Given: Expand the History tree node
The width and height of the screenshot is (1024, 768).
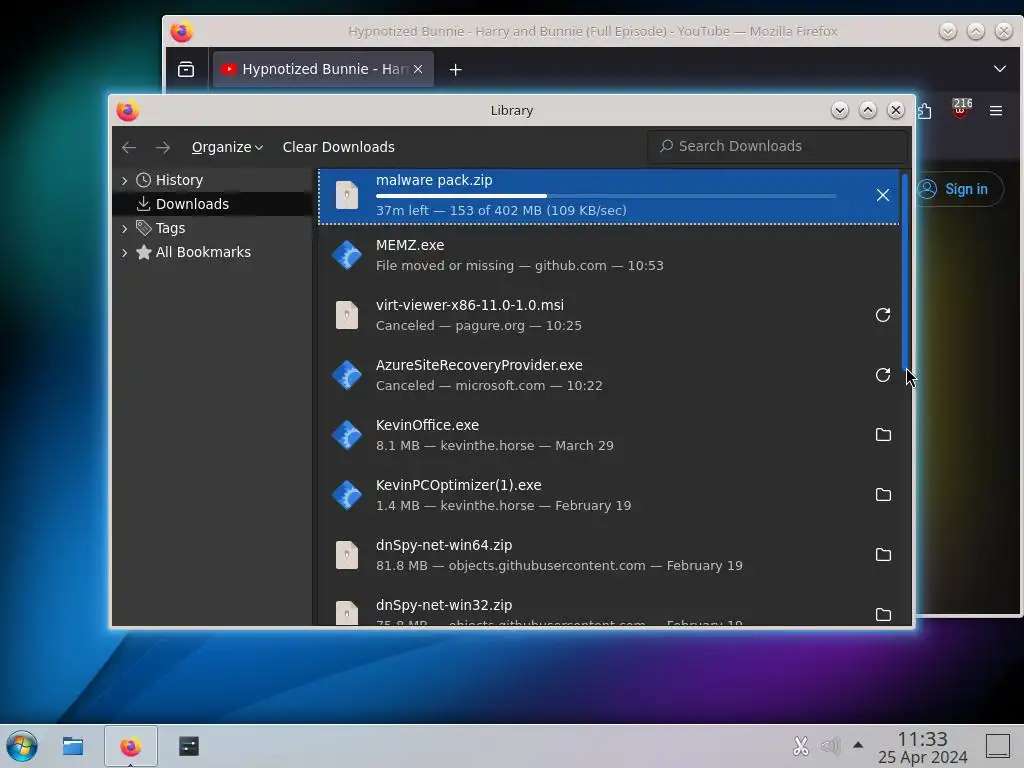Looking at the screenshot, I should pyautogui.click(x=124, y=180).
